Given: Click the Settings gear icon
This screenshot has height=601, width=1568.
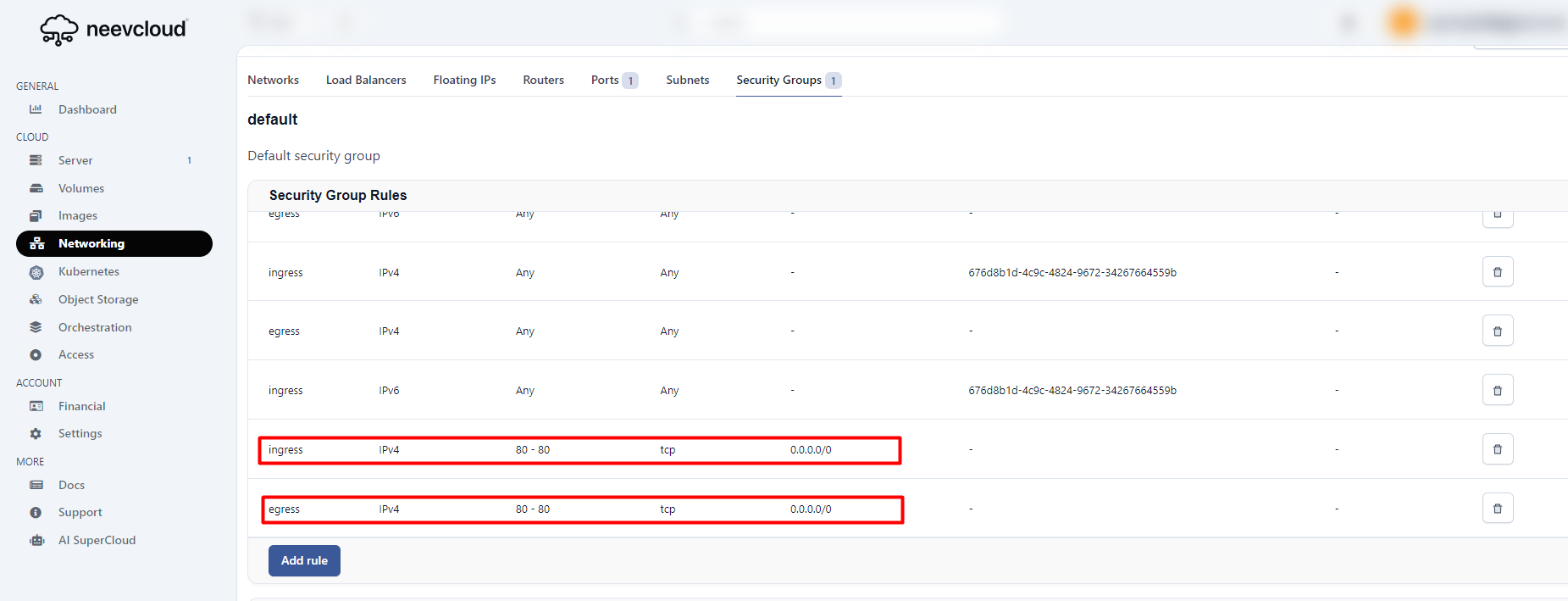Looking at the screenshot, I should pos(36,433).
